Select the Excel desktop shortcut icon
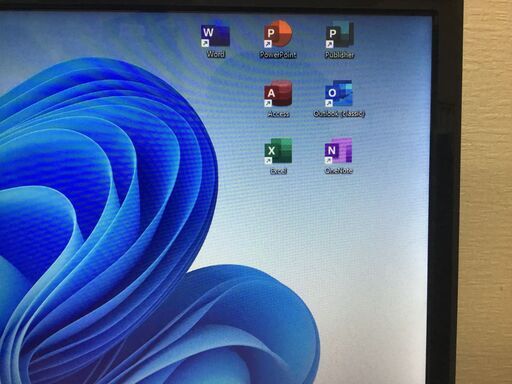 click(278, 151)
